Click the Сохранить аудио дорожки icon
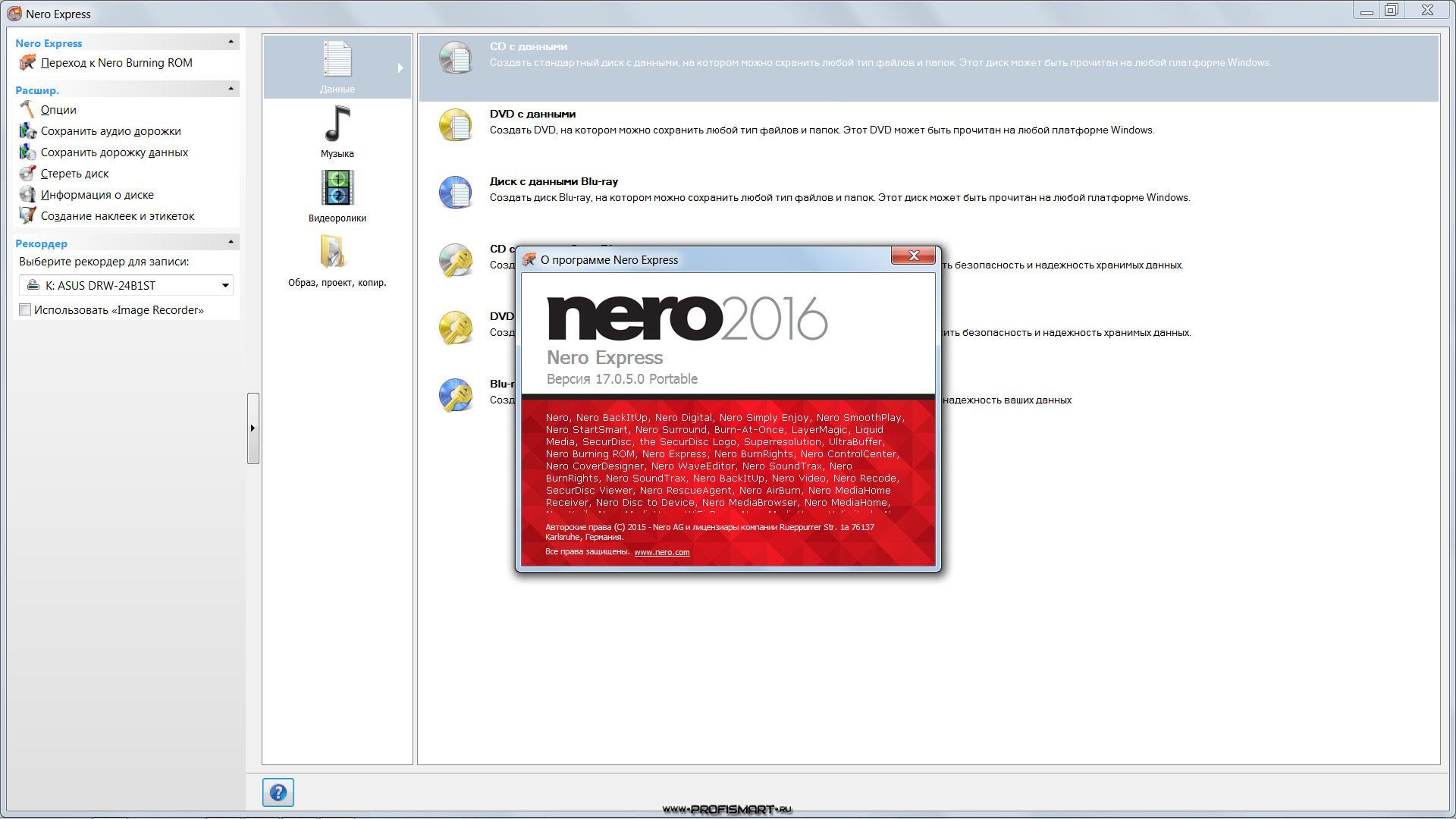The height and width of the screenshot is (819, 1456). click(27, 131)
